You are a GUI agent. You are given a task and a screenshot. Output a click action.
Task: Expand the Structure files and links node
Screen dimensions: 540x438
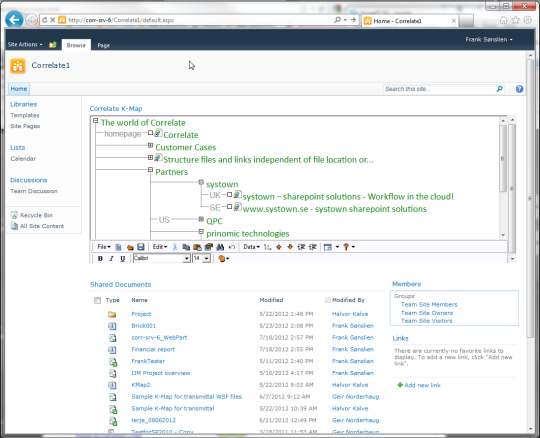[x=150, y=158]
